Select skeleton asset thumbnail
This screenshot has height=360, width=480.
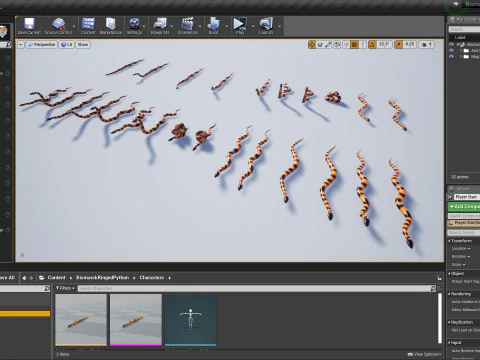coord(191,320)
